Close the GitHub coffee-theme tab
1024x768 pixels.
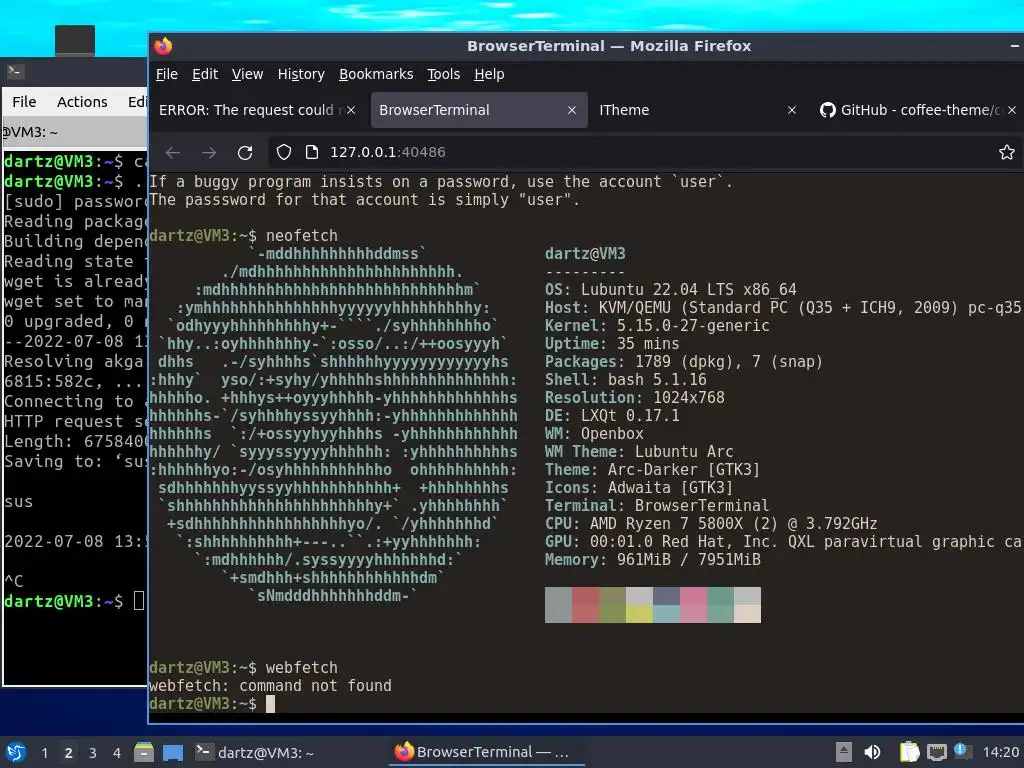pyautogui.click(x=1012, y=110)
